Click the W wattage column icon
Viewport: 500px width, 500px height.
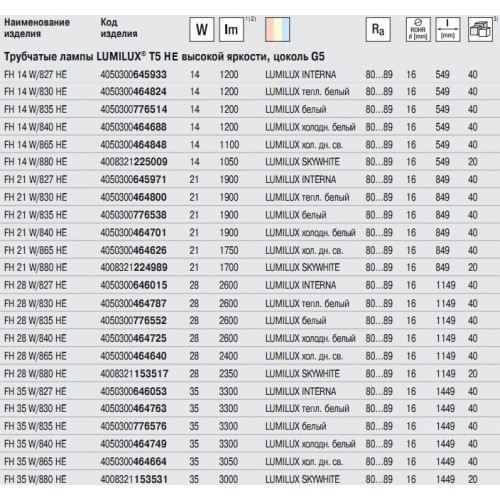(202, 30)
